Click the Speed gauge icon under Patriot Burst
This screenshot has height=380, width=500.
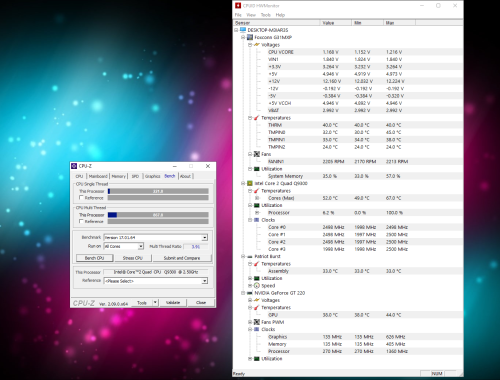pos(257,286)
